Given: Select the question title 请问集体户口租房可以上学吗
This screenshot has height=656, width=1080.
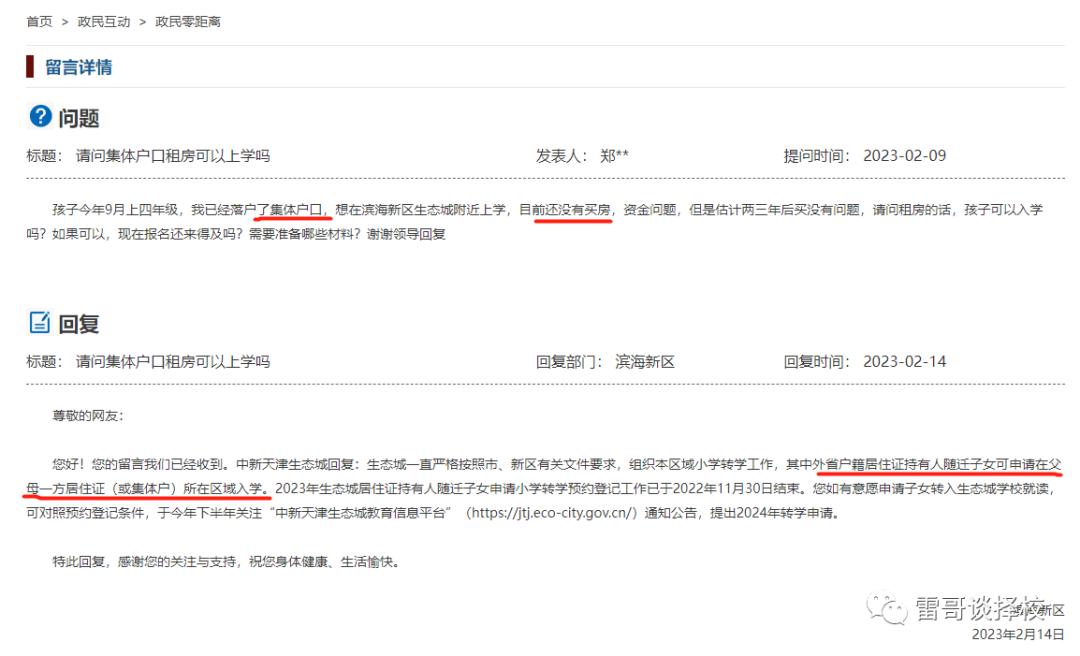Looking at the screenshot, I should click(x=177, y=155).
